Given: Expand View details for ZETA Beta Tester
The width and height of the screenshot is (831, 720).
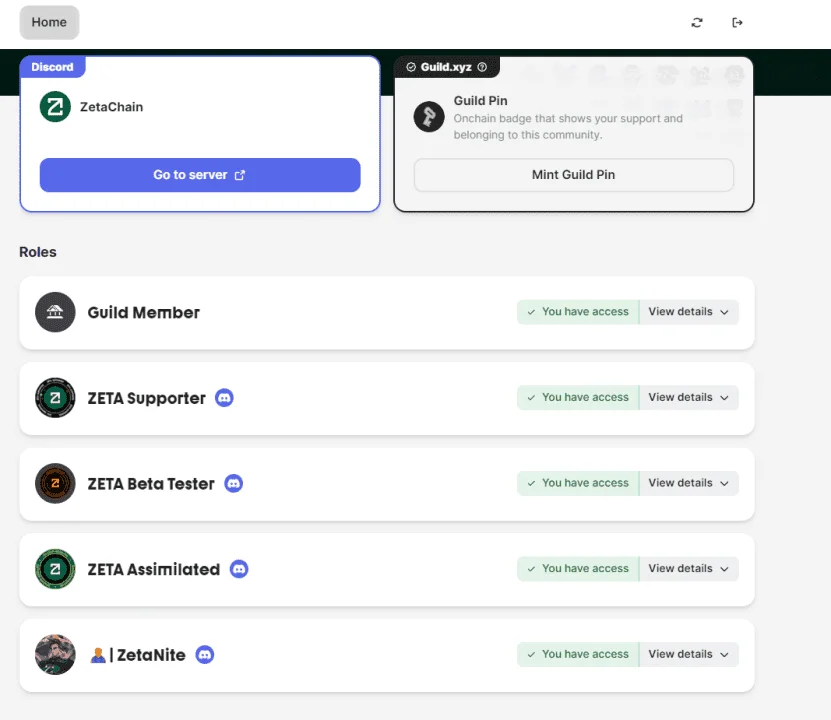Looking at the screenshot, I should (688, 483).
